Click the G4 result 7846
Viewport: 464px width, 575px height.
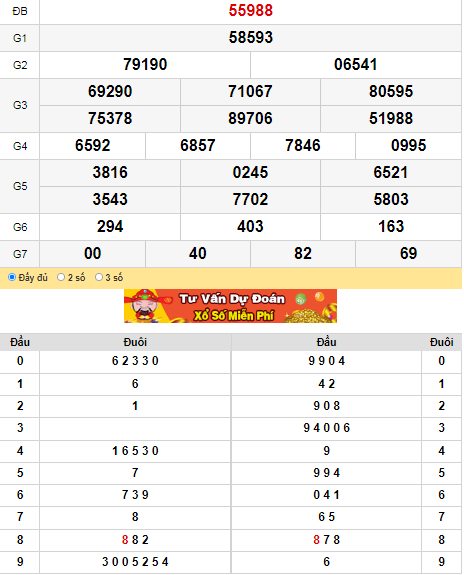point(303,146)
